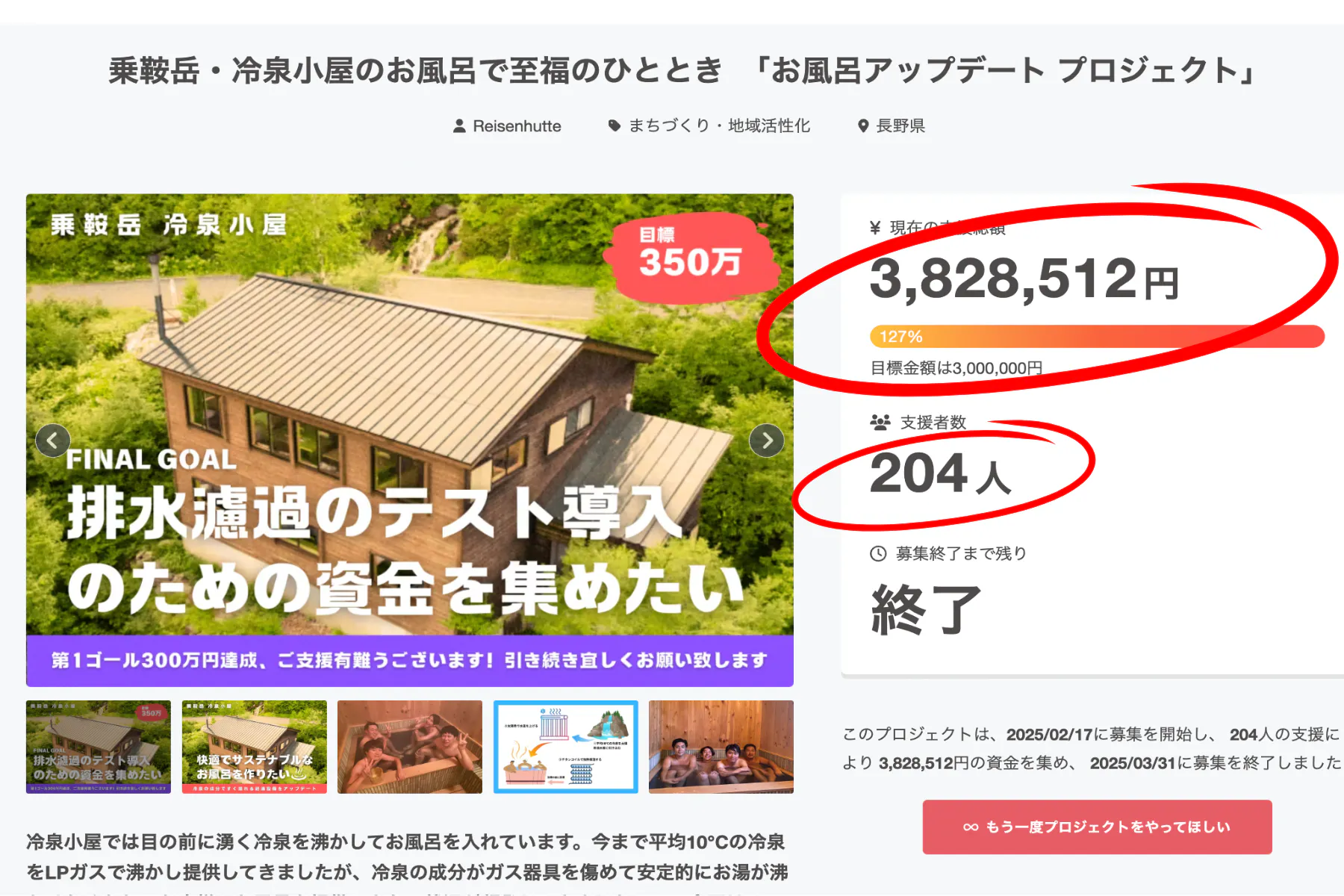This screenshot has height=896, width=1344.
Task: Click the next slide arrow on carousel
Action: pyautogui.click(x=767, y=441)
